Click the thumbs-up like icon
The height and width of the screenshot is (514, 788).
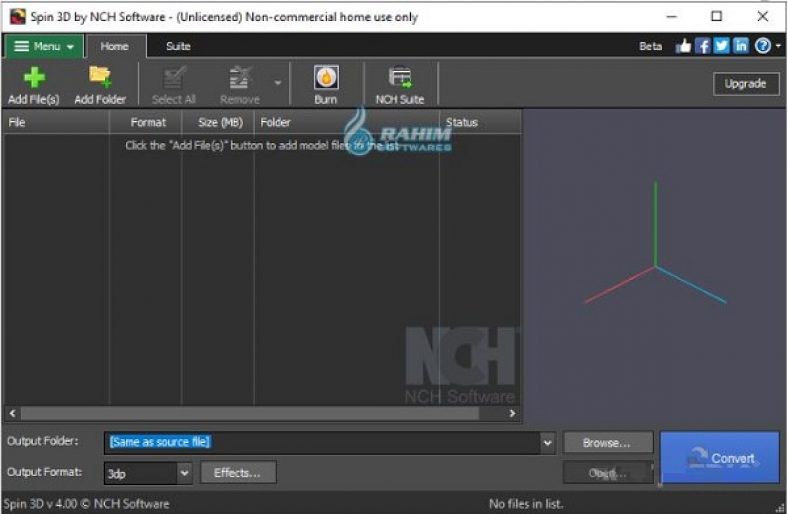[682, 46]
